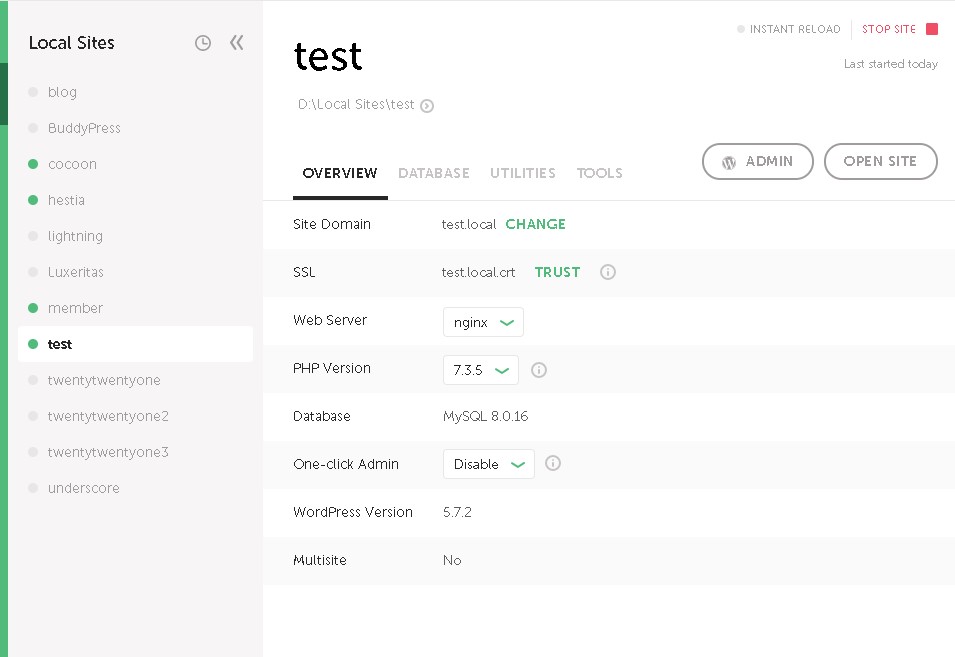Open the One-click Admin Disable dropdown
This screenshot has width=955, height=657.
[x=488, y=464]
